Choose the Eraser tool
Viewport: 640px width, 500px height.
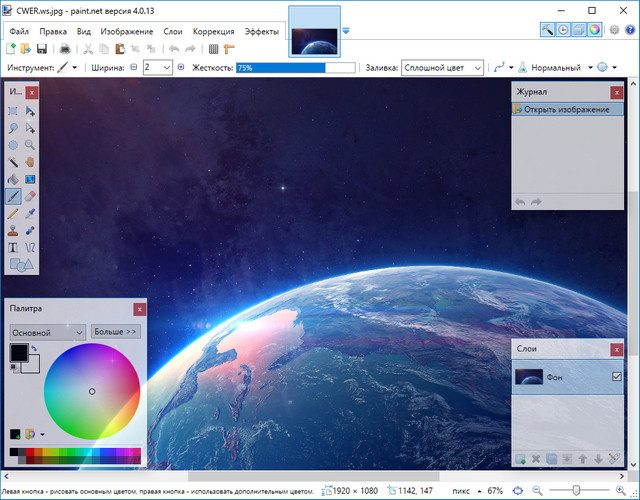[x=31, y=195]
